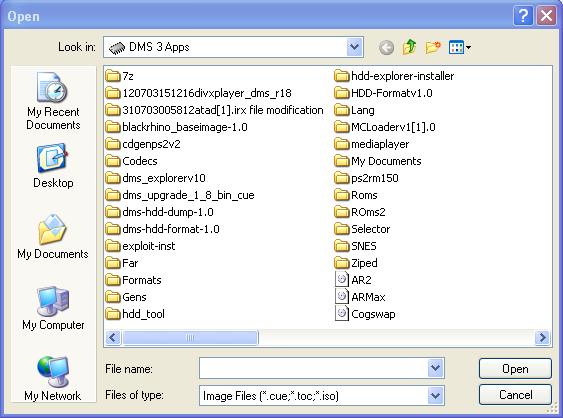Screen dimensions: 563x418
Task: Open My Computer from places bar
Action: tap(53, 308)
